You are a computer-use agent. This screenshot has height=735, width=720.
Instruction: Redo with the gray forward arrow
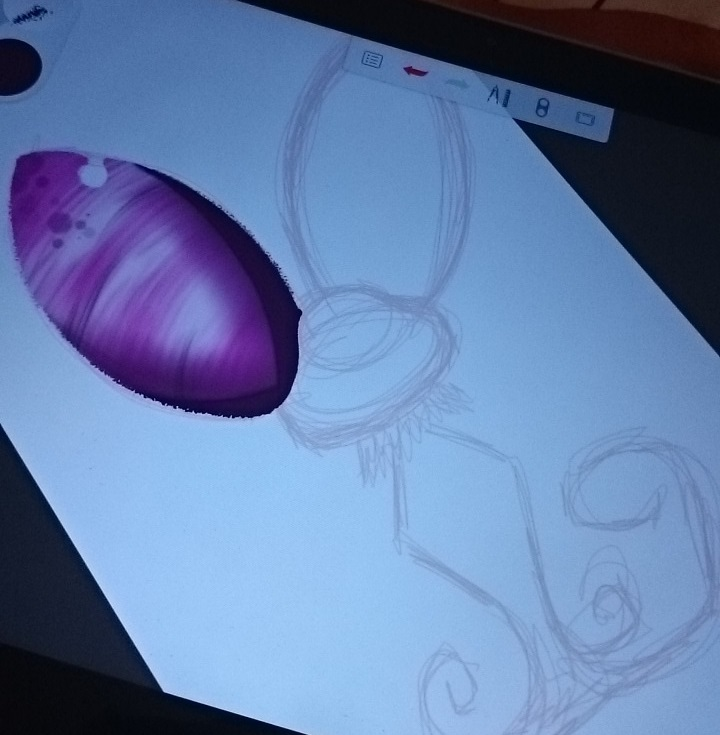pos(457,84)
